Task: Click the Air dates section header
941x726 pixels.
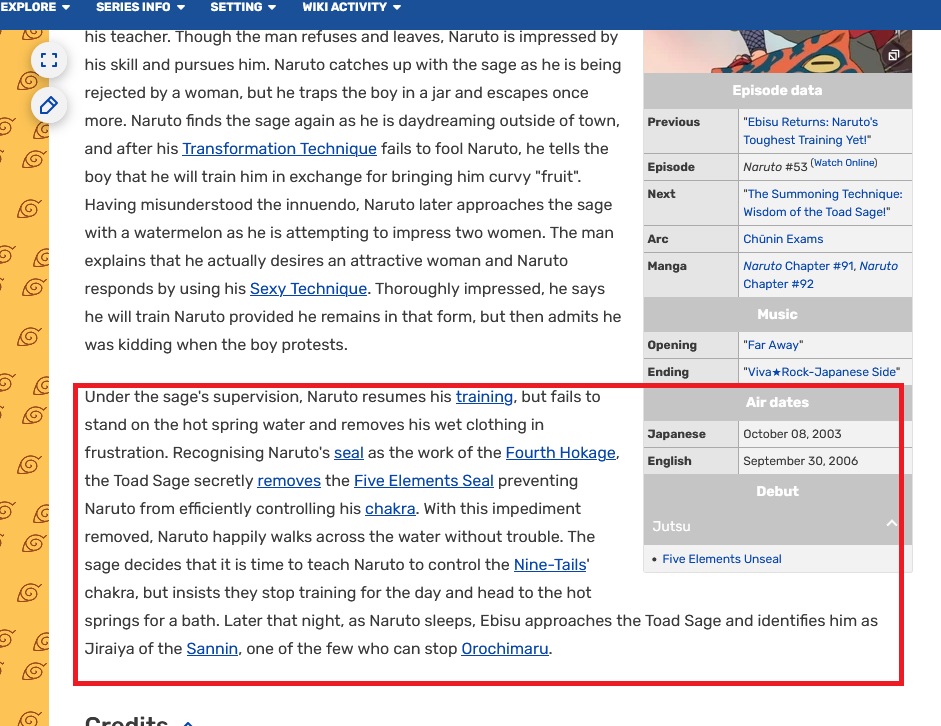Action: pos(777,403)
